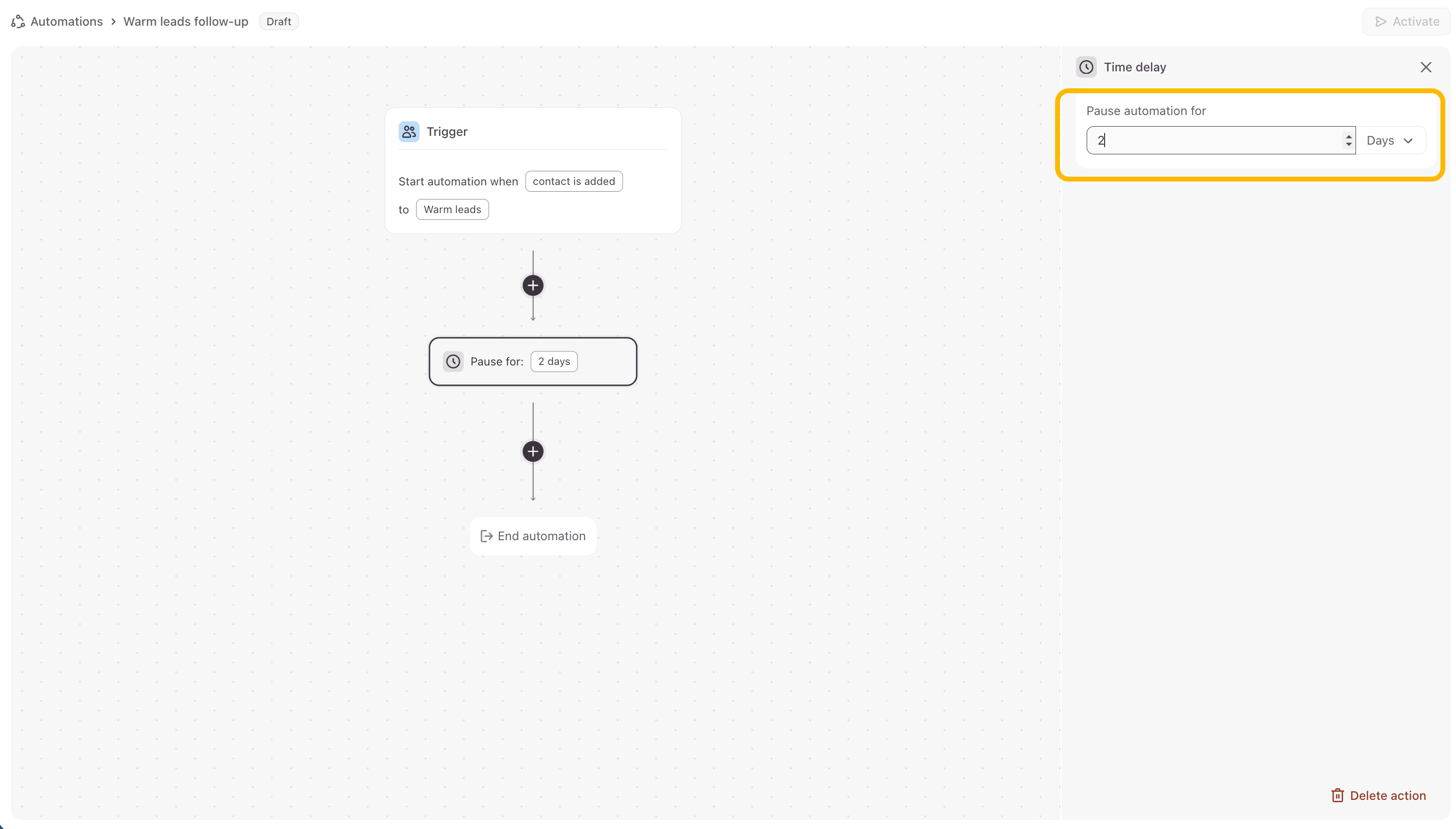Click the Delete action trash icon
The width and height of the screenshot is (1456, 829).
click(1337, 796)
